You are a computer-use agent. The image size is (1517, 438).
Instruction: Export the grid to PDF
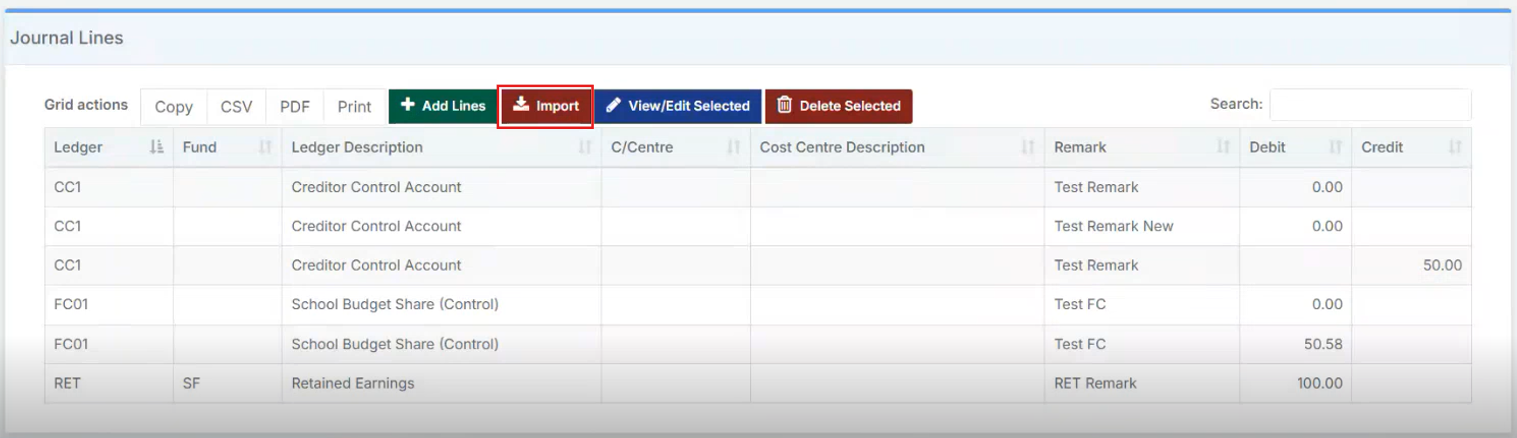coord(295,107)
